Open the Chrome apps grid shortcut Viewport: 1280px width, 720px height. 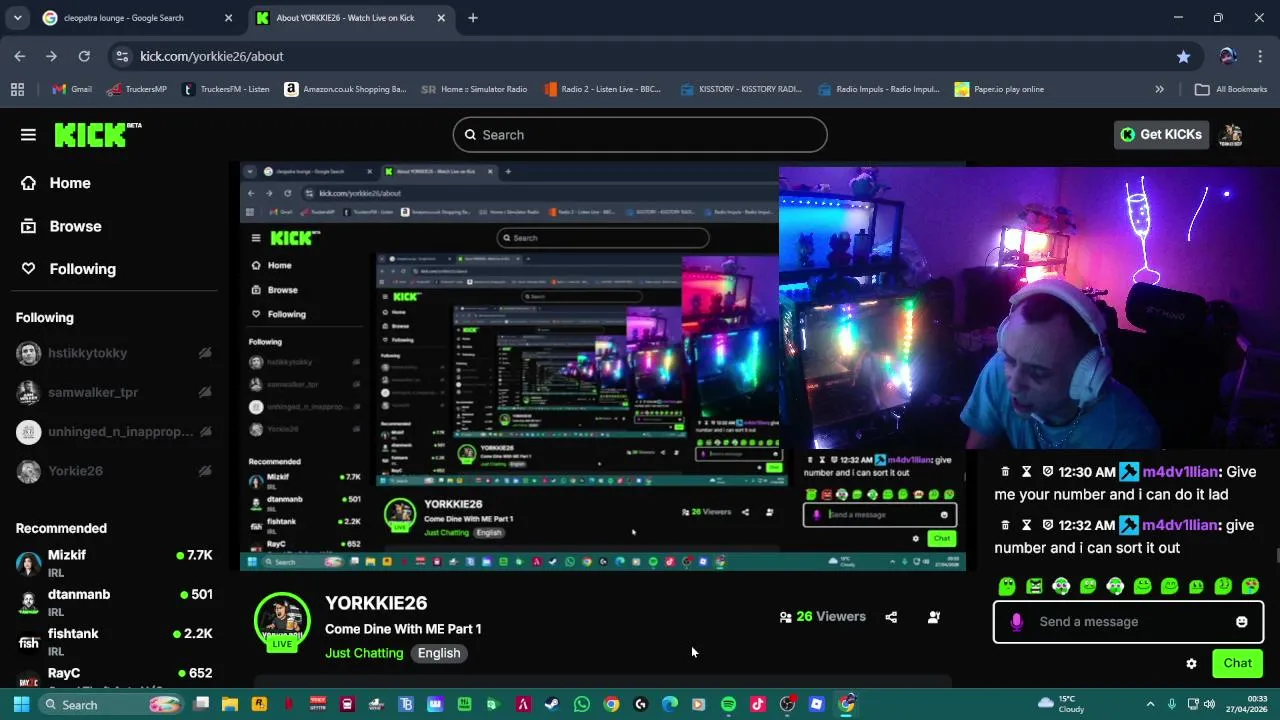(17, 89)
